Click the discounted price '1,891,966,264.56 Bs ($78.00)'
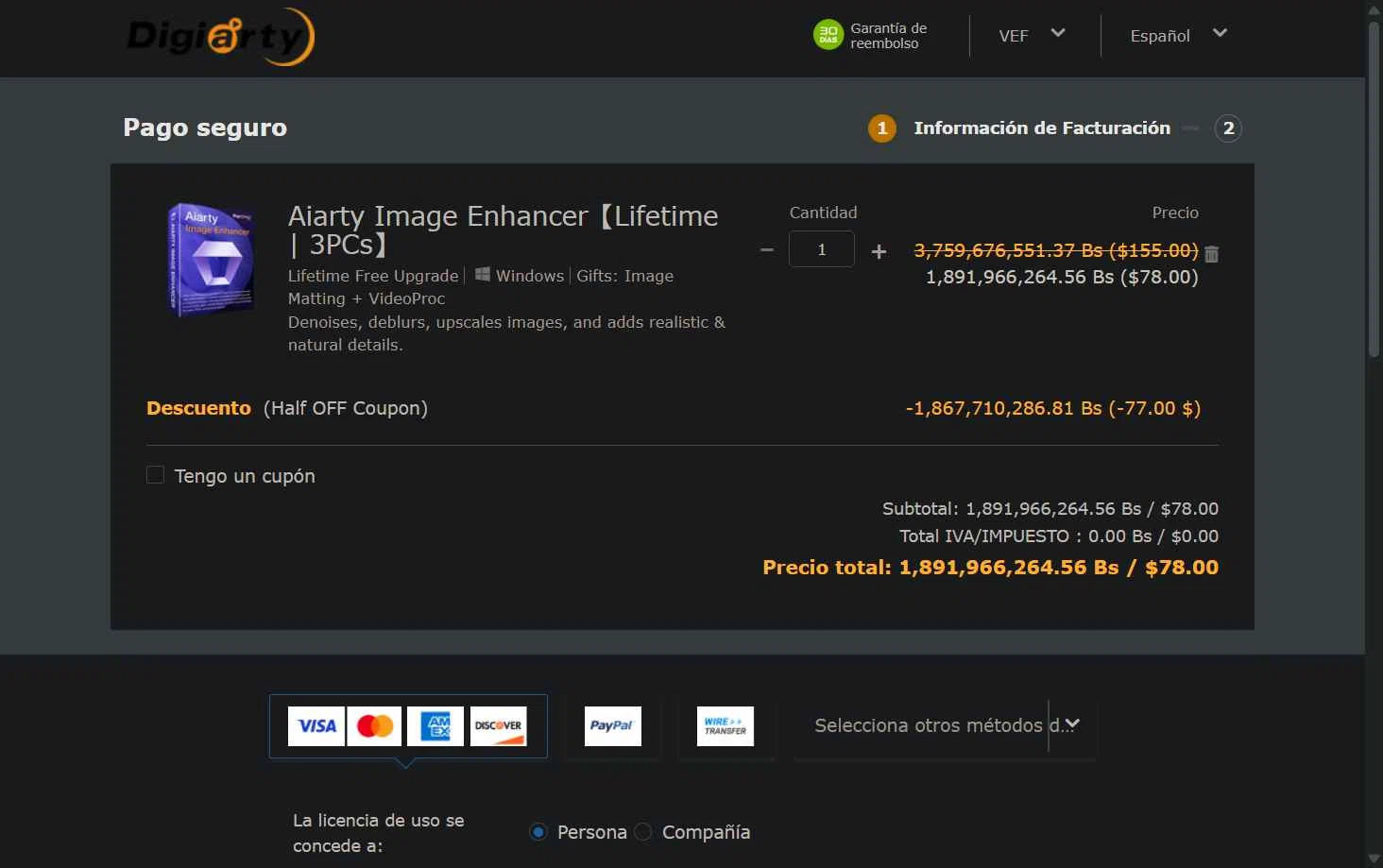This screenshot has width=1383, height=868. coord(1062,277)
